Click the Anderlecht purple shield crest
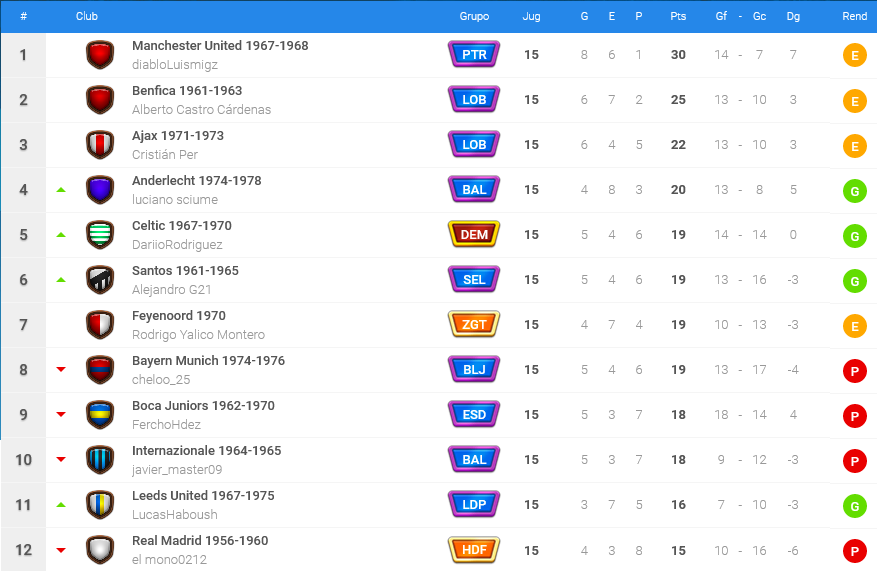The height and width of the screenshot is (571, 877). point(100,190)
